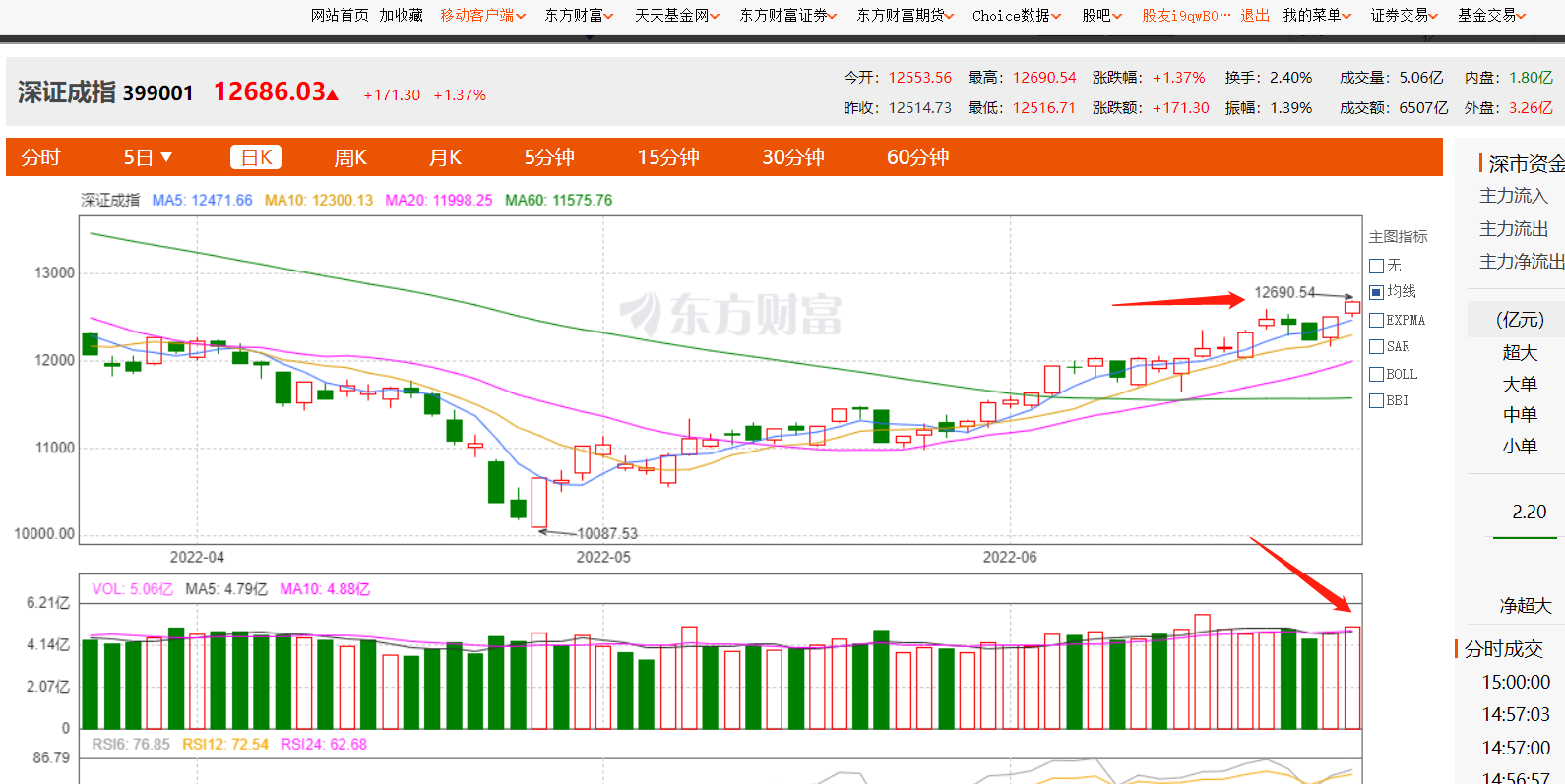Expand the 天天基金网 menu
Screen dimensions: 1565x784
point(677,15)
